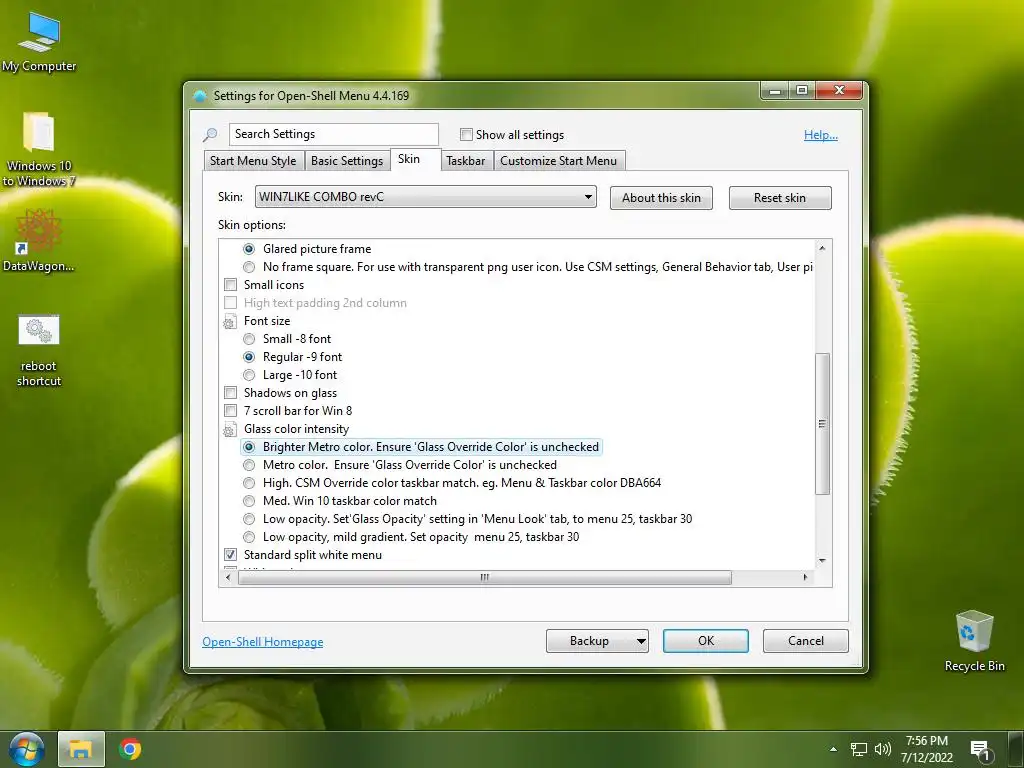
Task: Click the scroll down arrow in skin options
Action: 822,561
